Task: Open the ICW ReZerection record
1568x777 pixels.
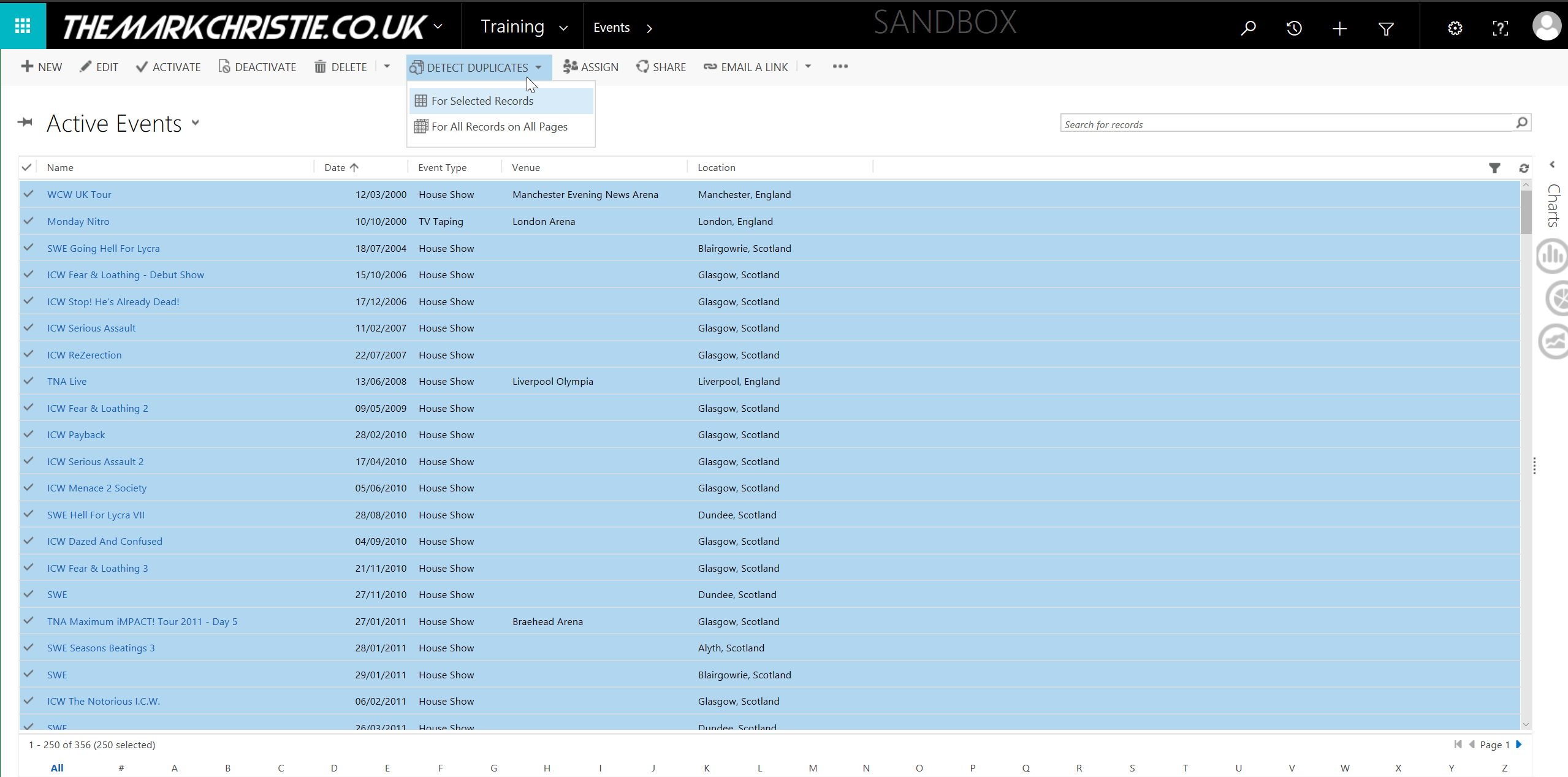Action: click(x=85, y=355)
